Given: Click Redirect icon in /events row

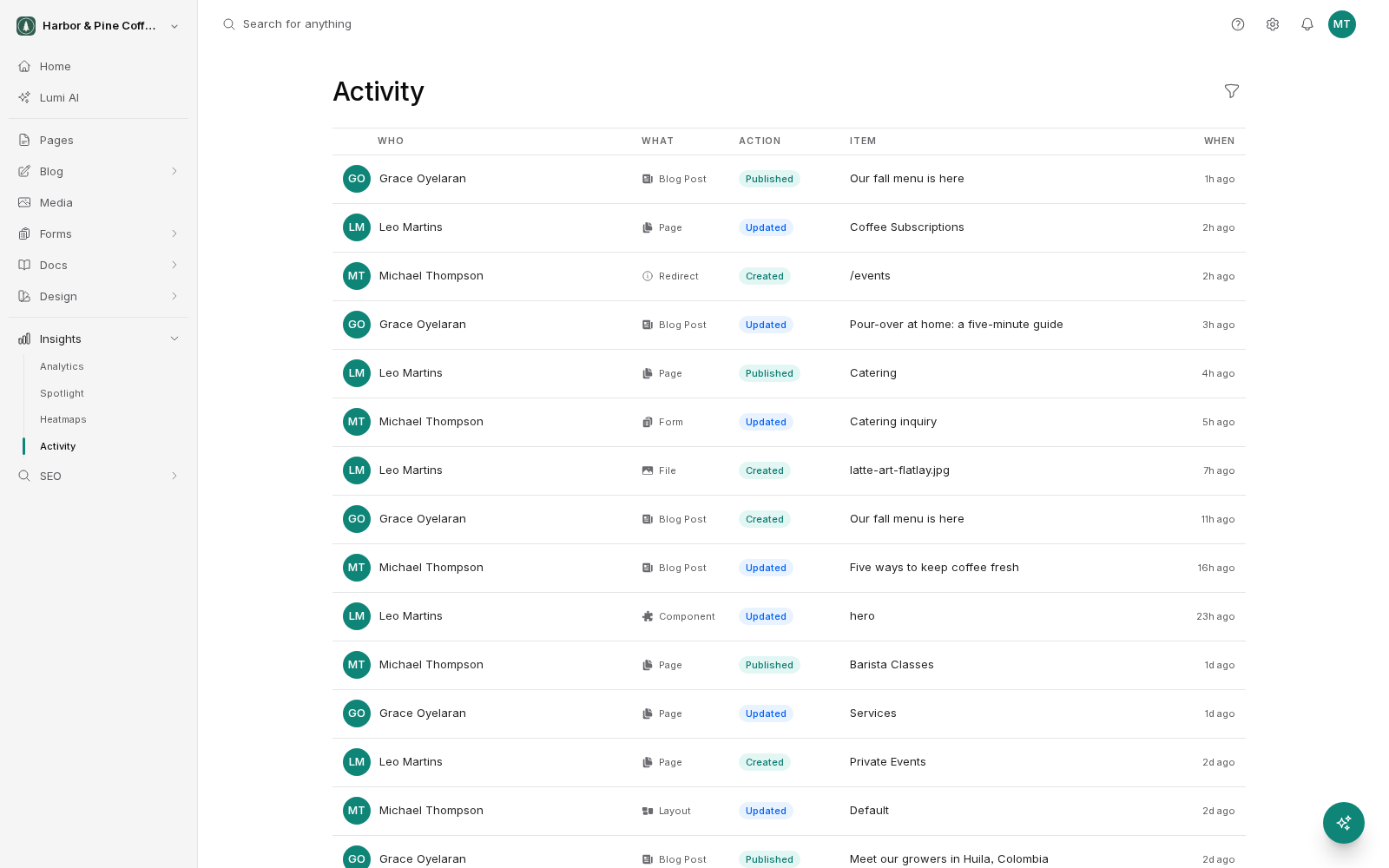Looking at the screenshot, I should [648, 276].
